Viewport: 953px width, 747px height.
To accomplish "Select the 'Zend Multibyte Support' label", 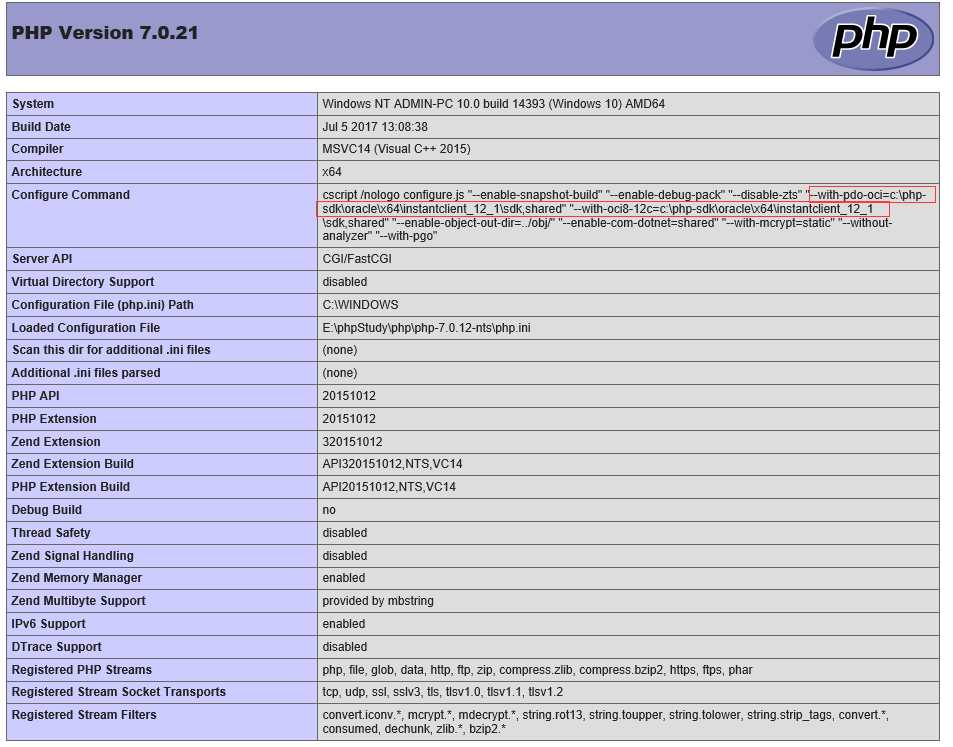I will 78,601.
